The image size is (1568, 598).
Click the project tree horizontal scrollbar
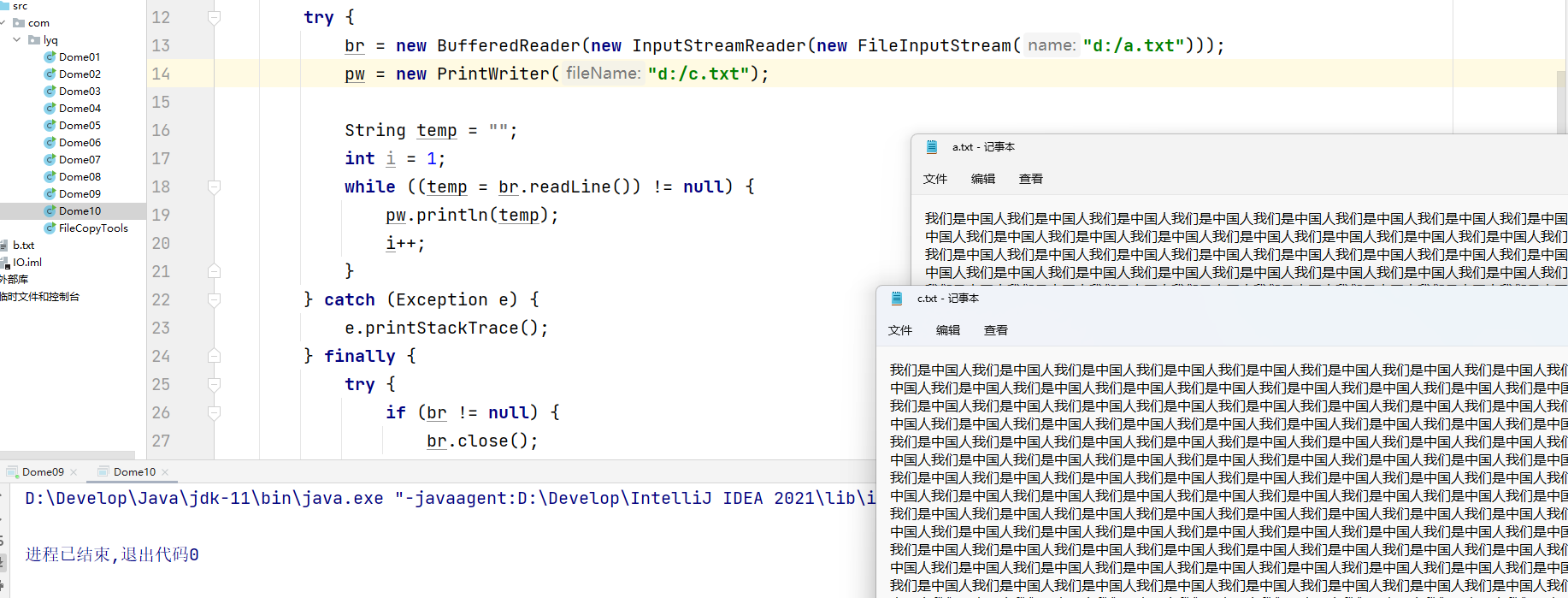(68, 454)
